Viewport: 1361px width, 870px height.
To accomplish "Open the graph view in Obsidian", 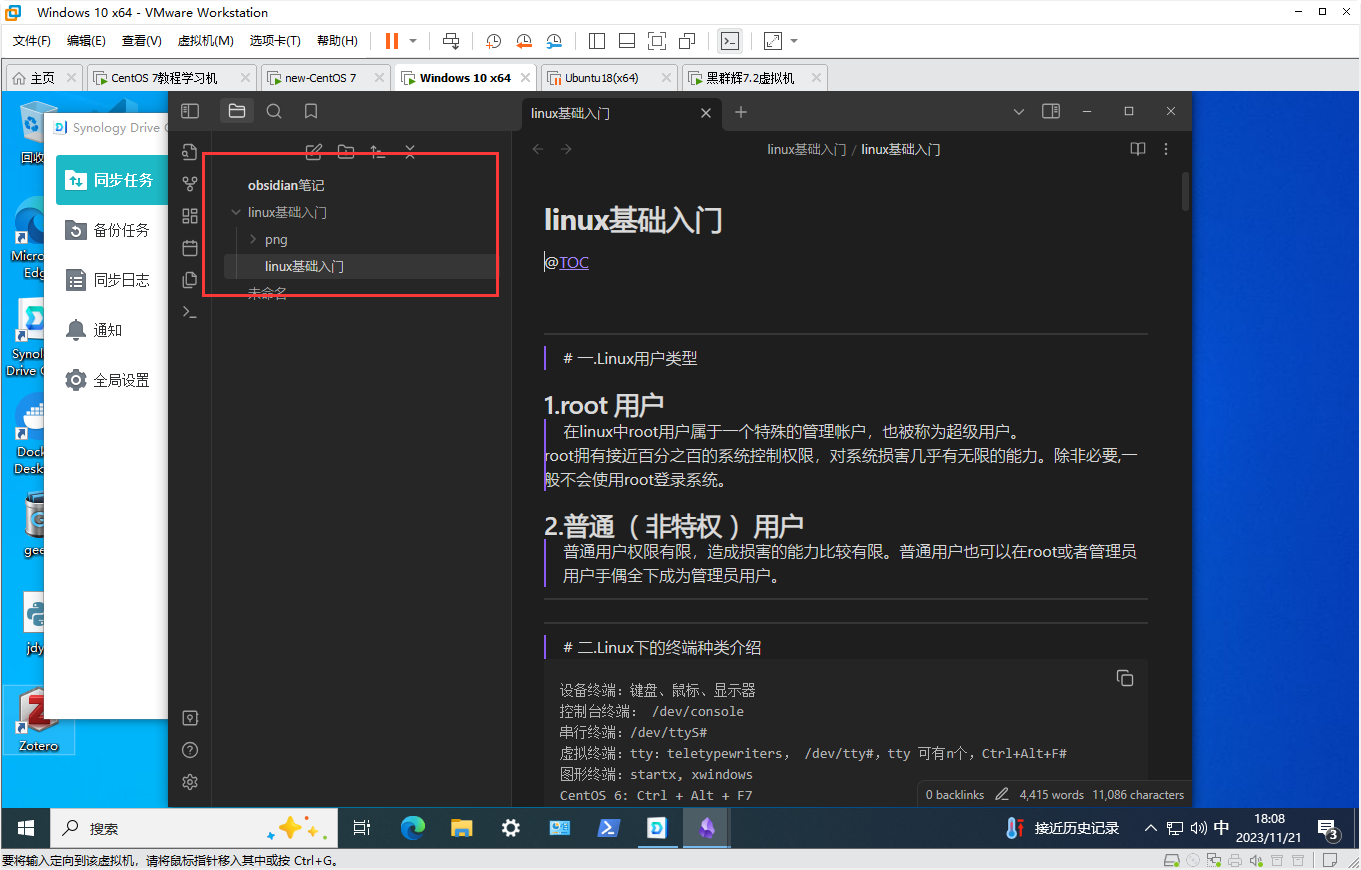I will coord(189,183).
